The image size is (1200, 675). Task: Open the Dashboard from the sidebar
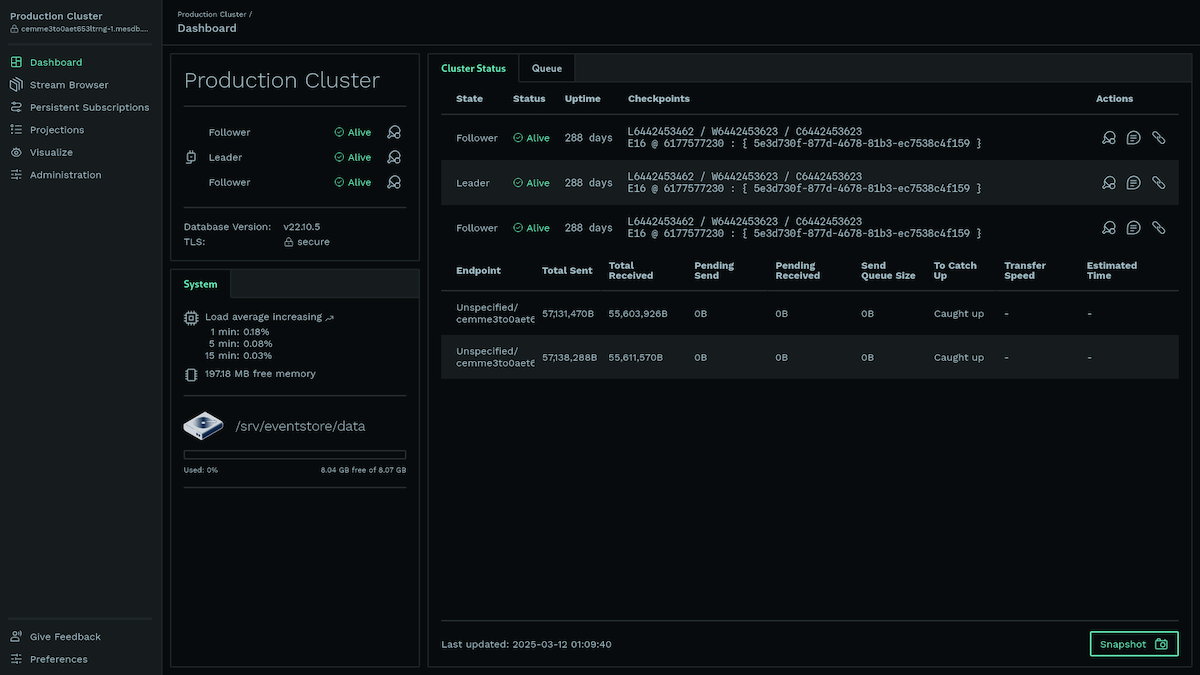[x=47, y=61]
